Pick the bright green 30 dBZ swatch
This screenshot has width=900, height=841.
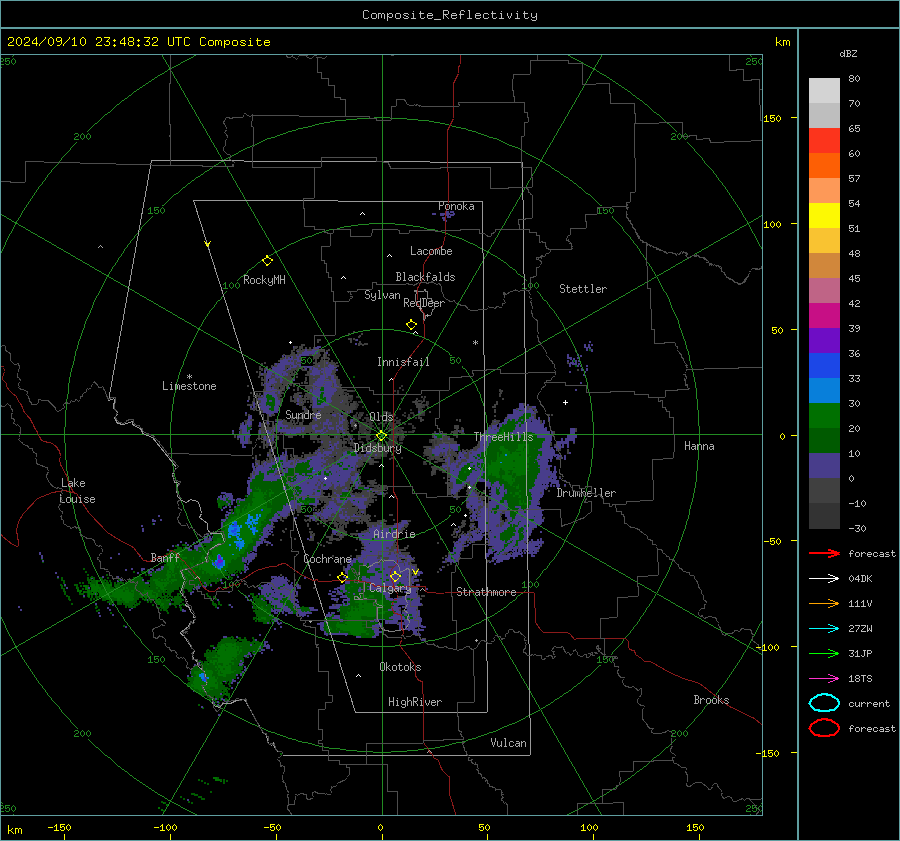pyautogui.click(x=824, y=415)
